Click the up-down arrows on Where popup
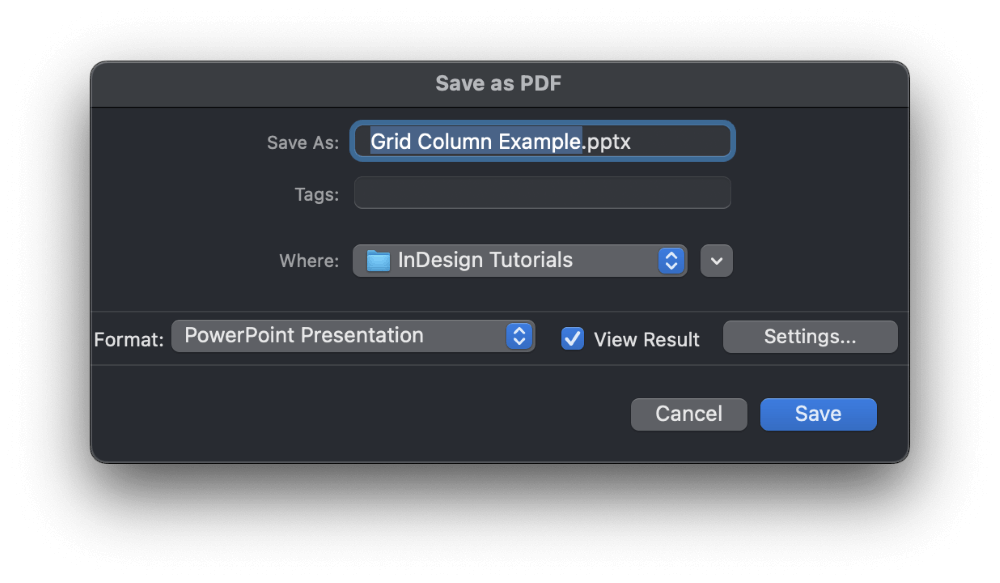The image size is (1000, 583). click(x=673, y=260)
